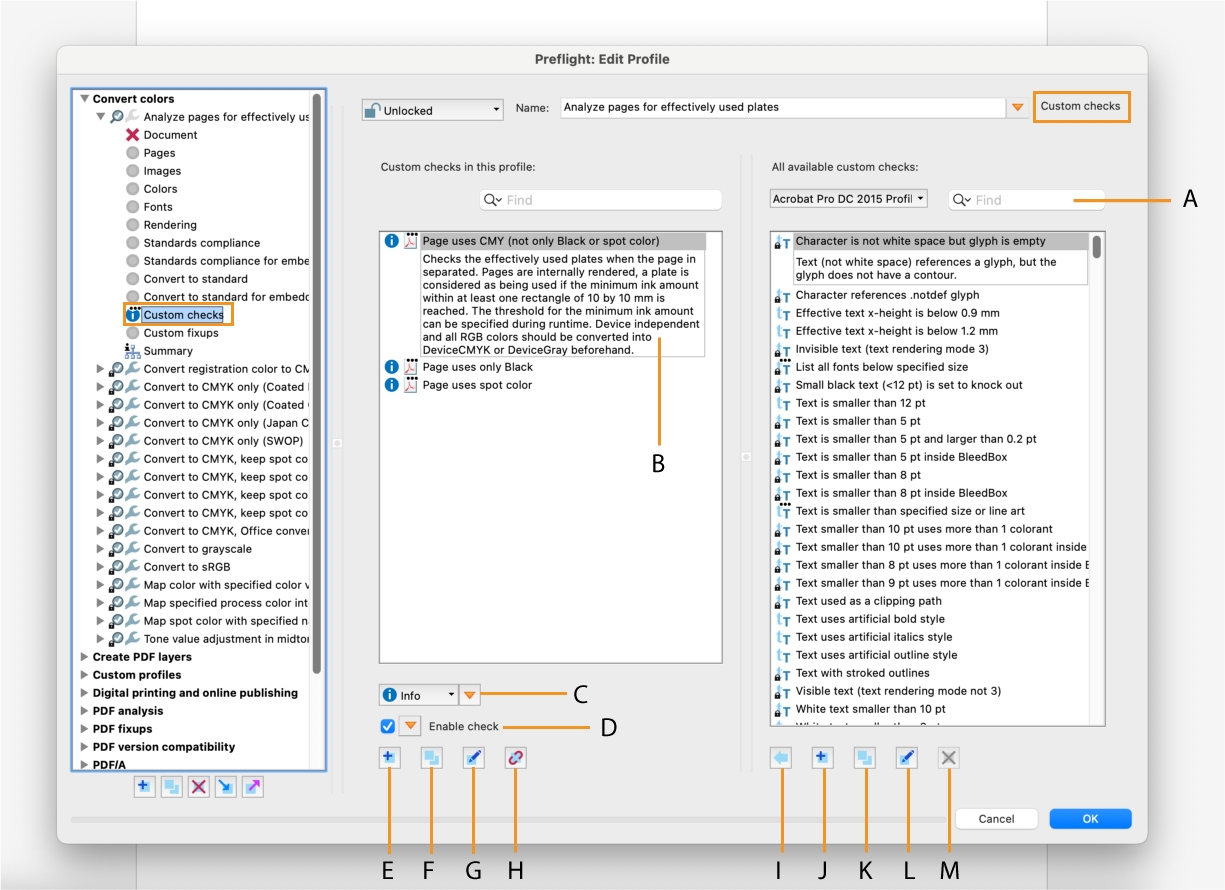Unlink the selected check from the profile

point(516,757)
